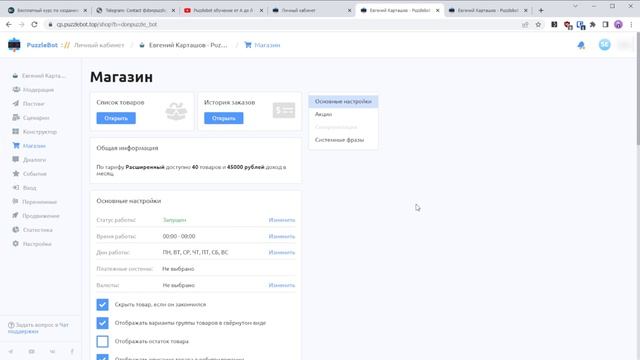Image resolution: width=640 pixels, height=360 pixels.
Task: Close the active Евгений Карташов tab
Action: click(x=438, y=10)
